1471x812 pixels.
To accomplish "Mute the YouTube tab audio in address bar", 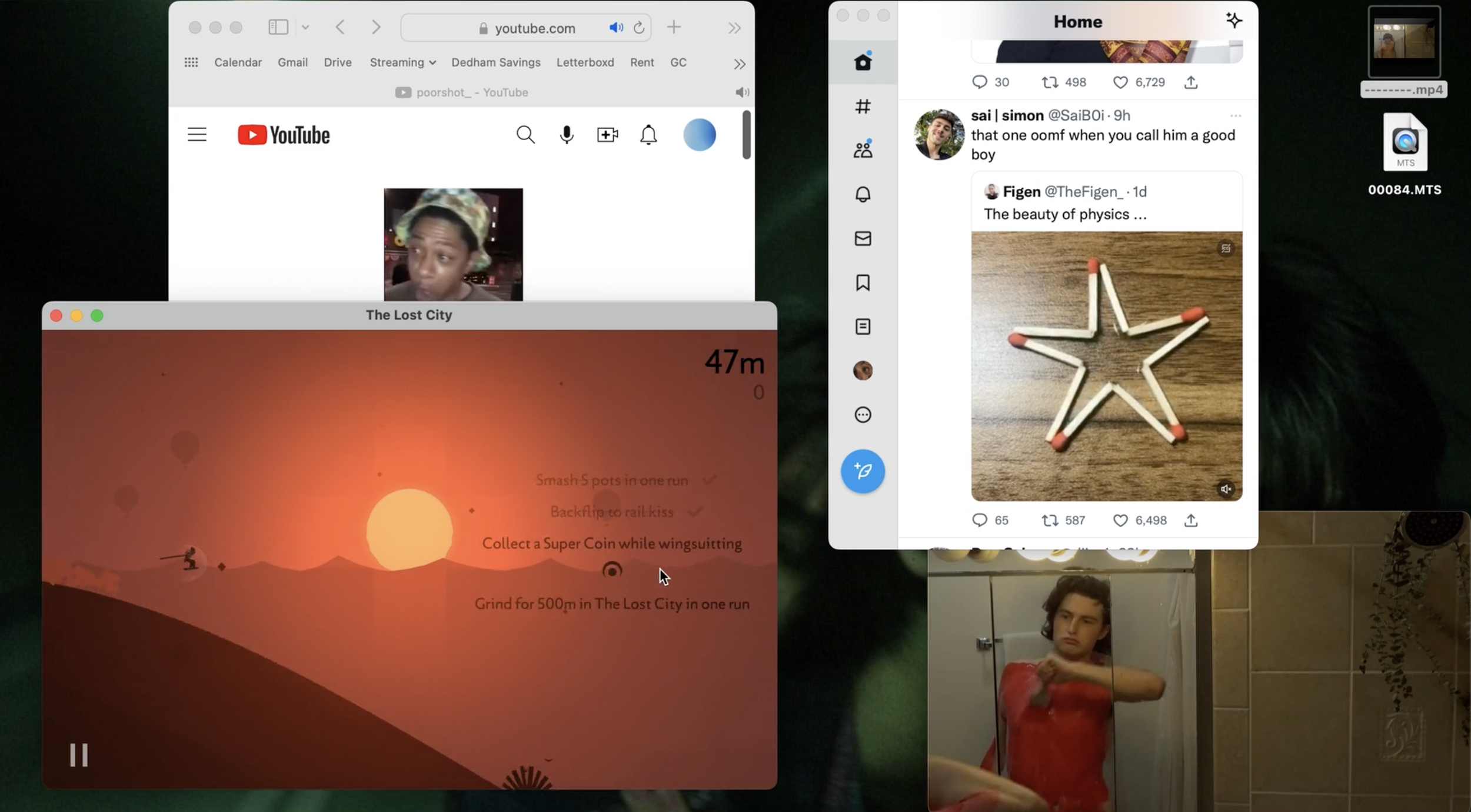I will click(615, 28).
